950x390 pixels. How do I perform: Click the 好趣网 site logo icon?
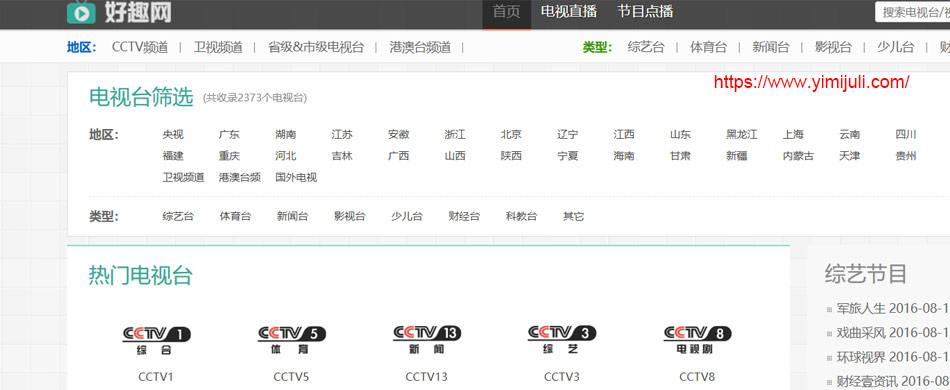[81, 12]
